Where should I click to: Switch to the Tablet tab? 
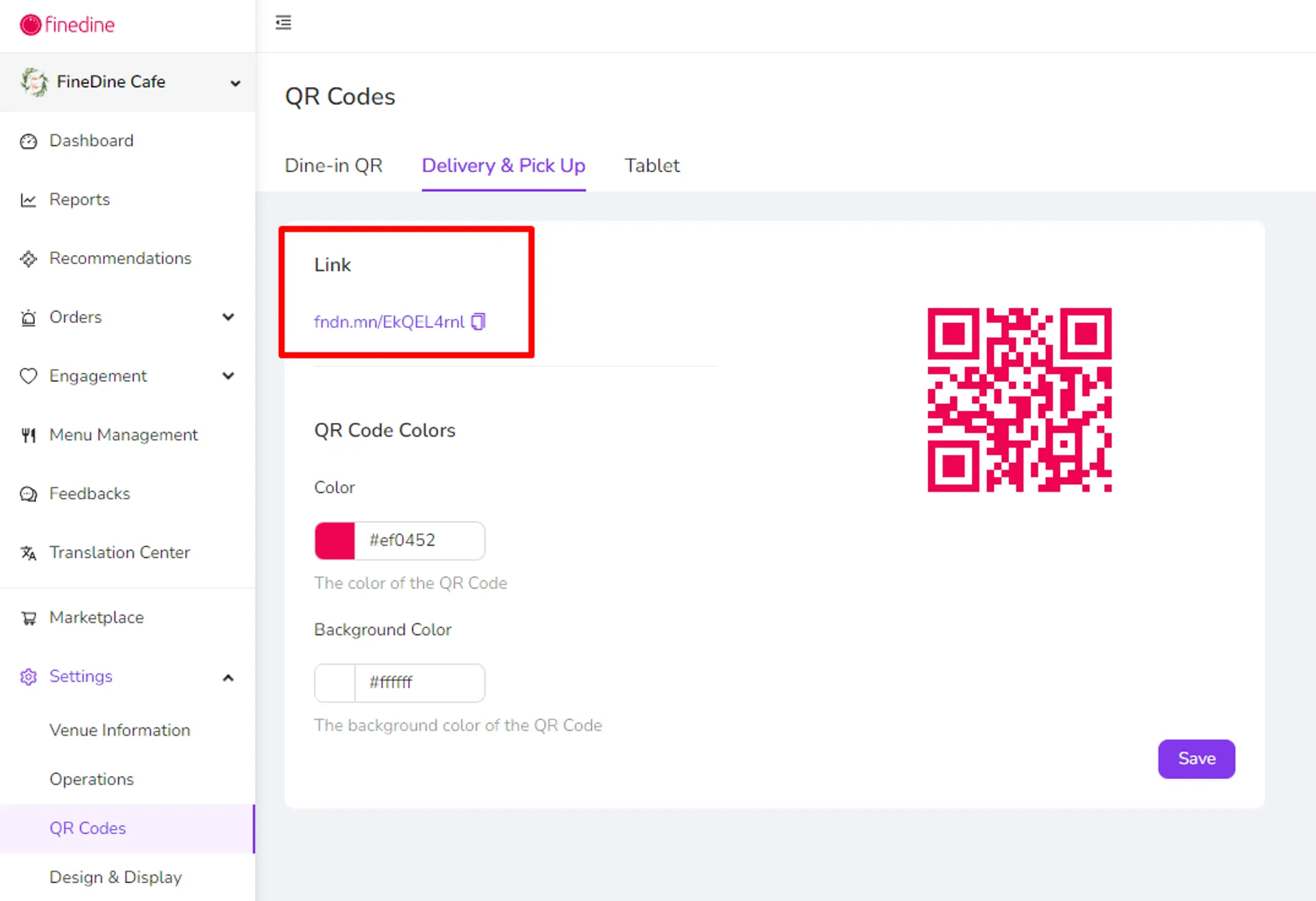pyautogui.click(x=653, y=166)
